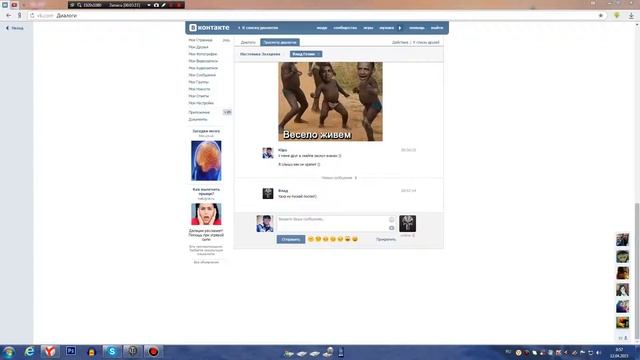Insert the sixth emoji smiley
640x360 pixels.
347,239
